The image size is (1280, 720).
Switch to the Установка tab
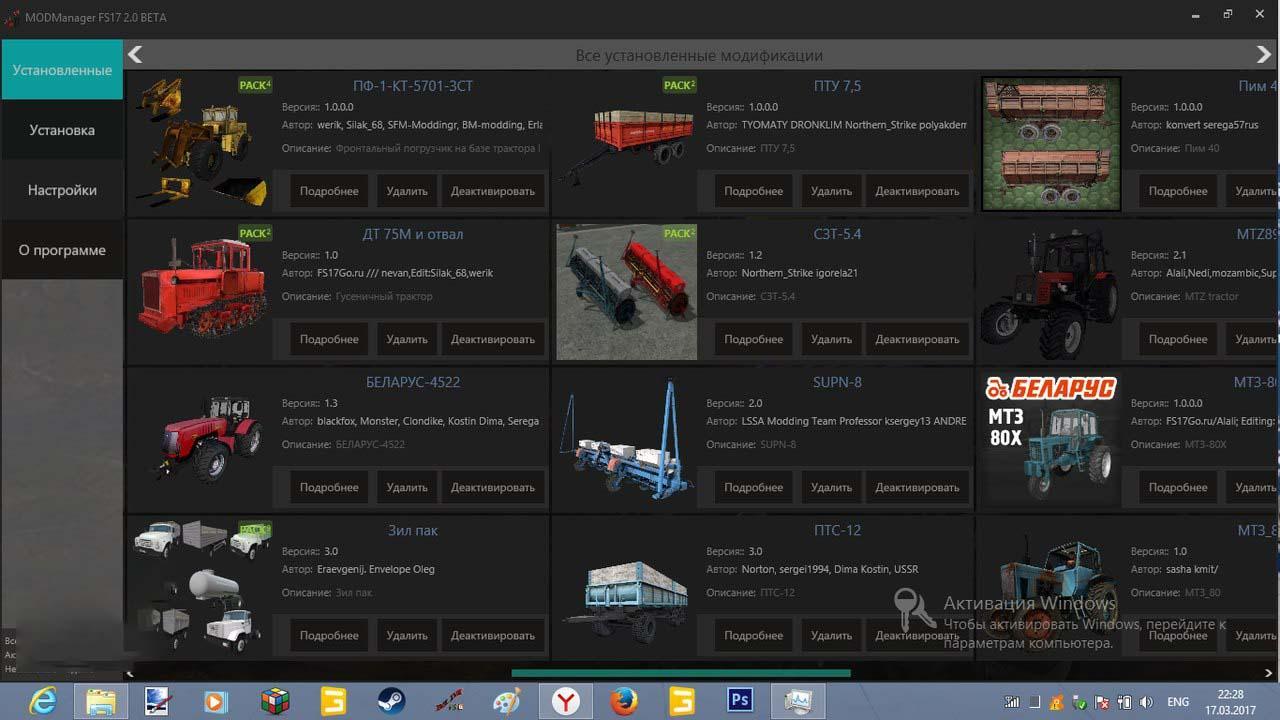[x=62, y=130]
